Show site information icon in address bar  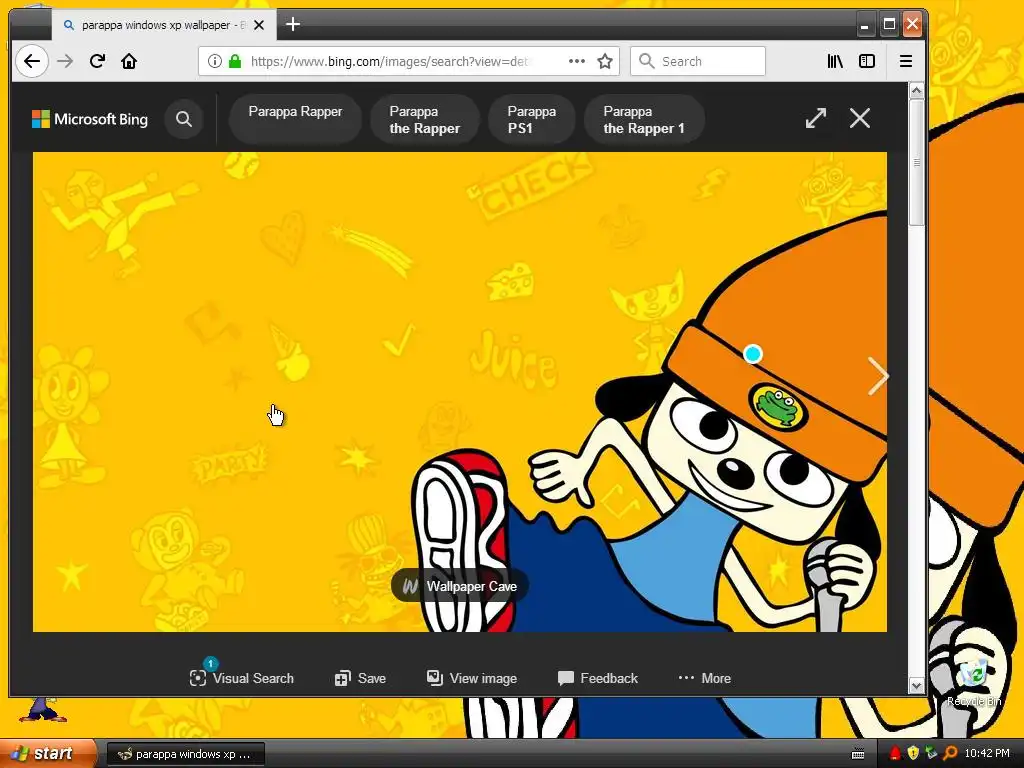point(214,61)
